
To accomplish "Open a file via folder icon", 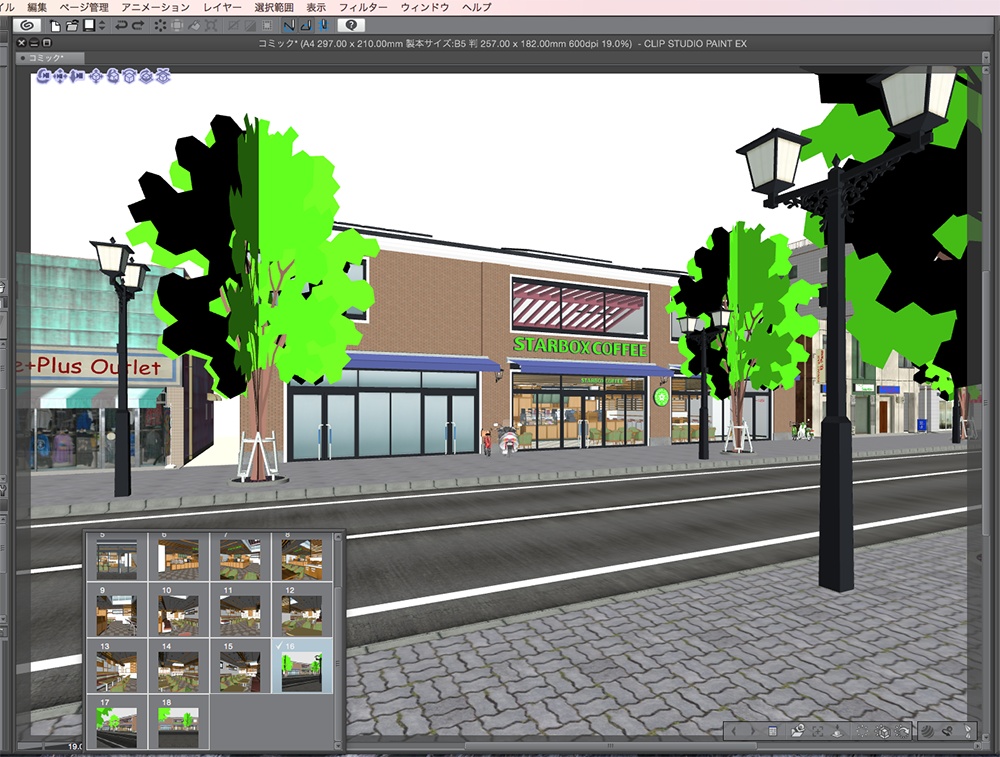I will tap(72, 26).
